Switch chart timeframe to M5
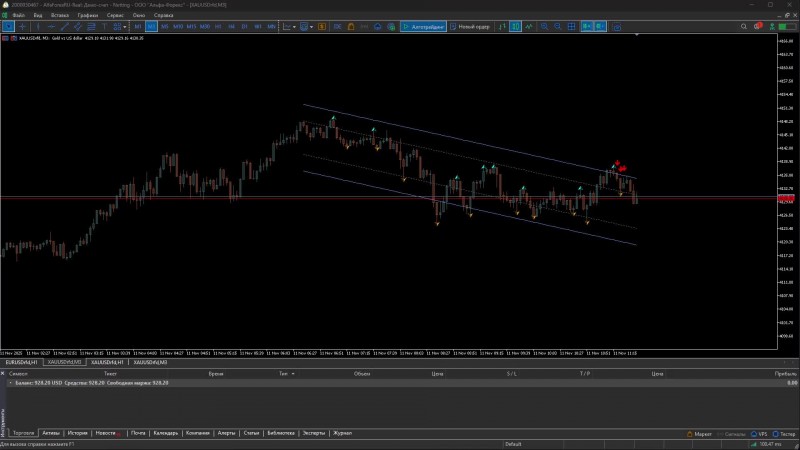The width and height of the screenshot is (800, 450). pyautogui.click(x=164, y=27)
